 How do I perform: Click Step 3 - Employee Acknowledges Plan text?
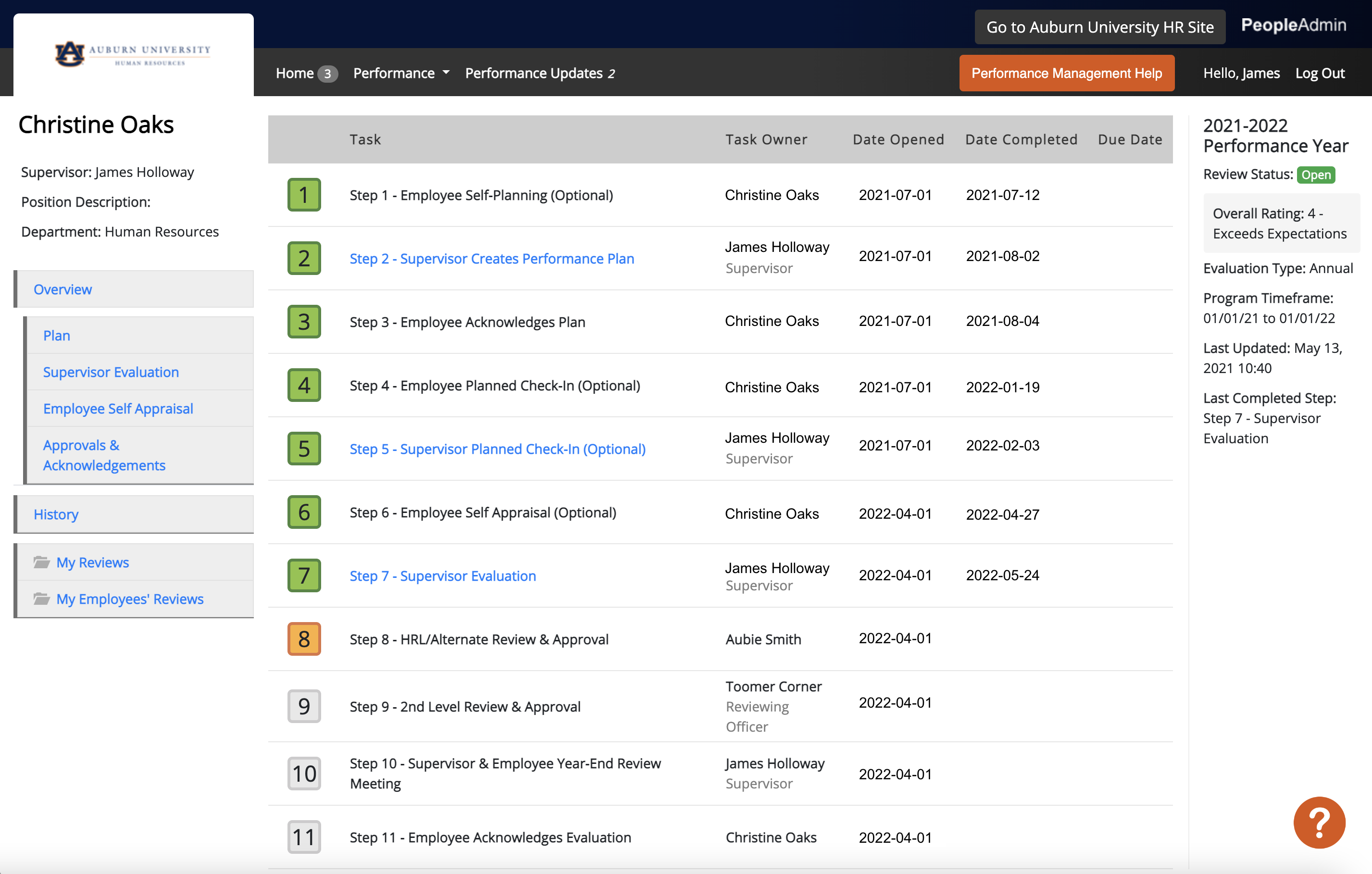467,322
